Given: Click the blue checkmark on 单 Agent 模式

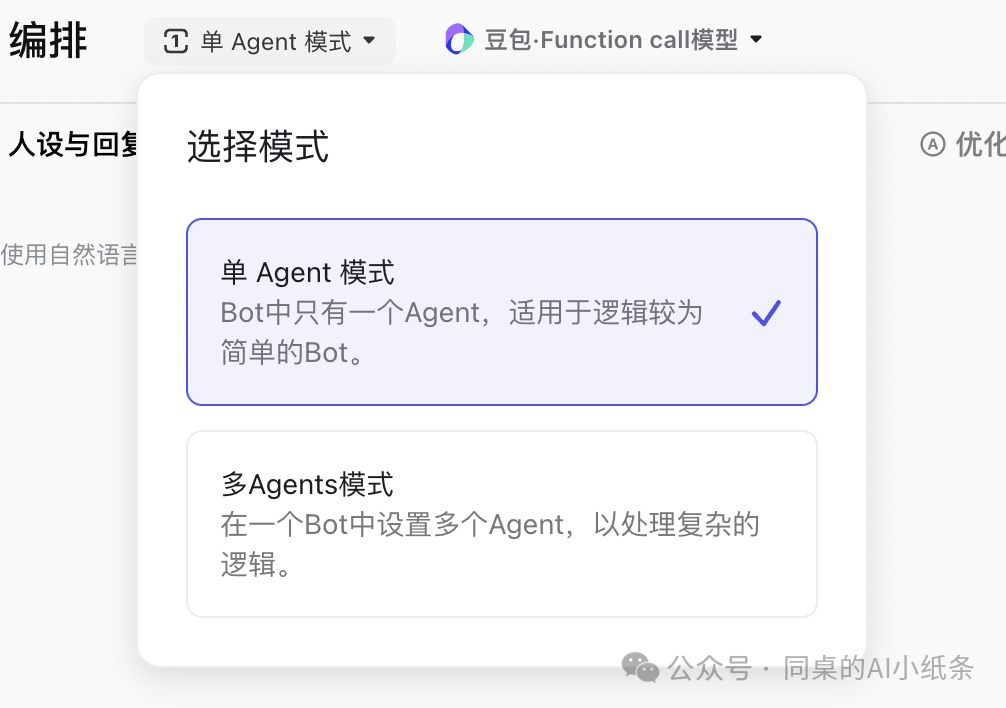Looking at the screenshot, I should point(766,313).
